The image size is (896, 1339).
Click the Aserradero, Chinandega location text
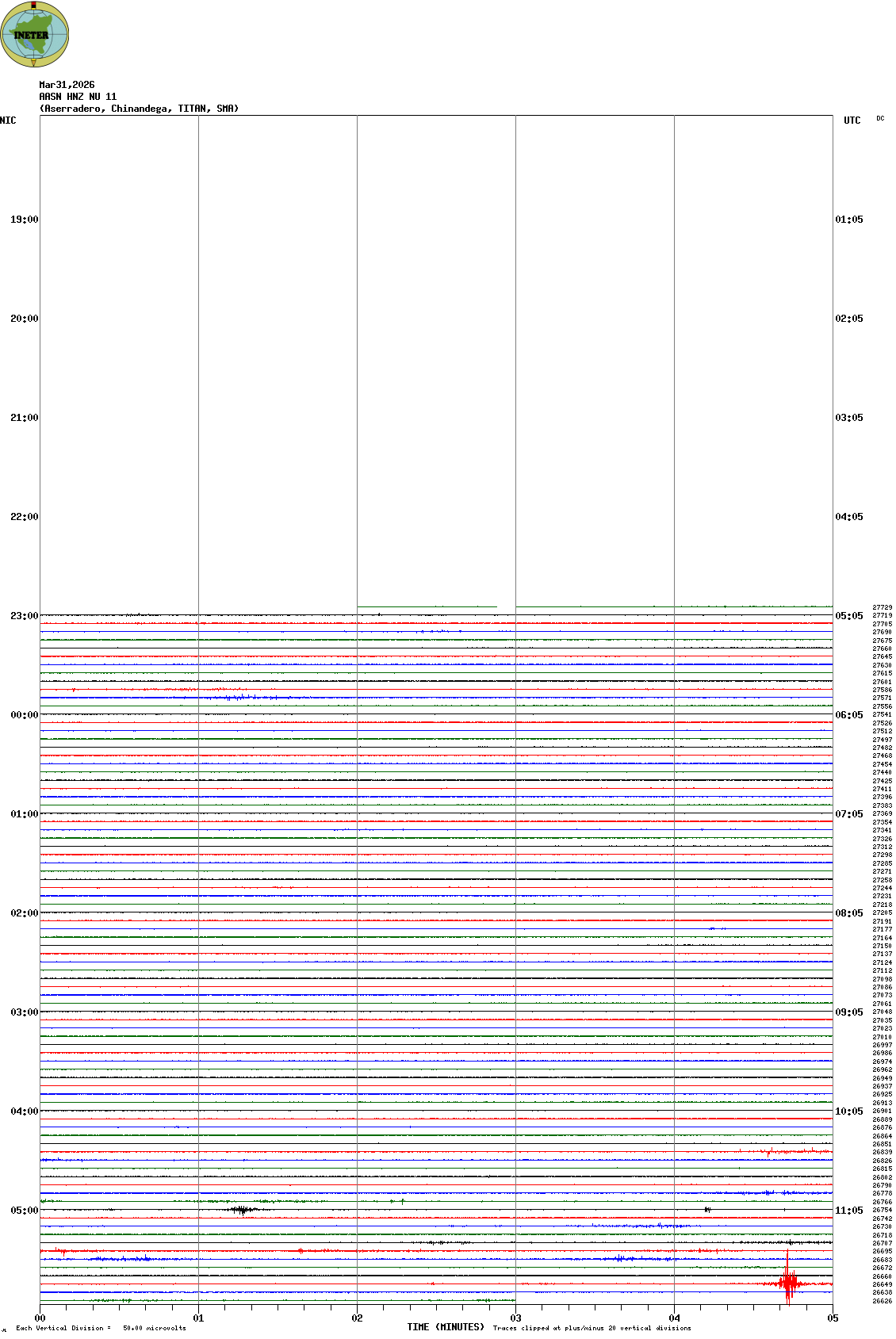click(139, 109)
